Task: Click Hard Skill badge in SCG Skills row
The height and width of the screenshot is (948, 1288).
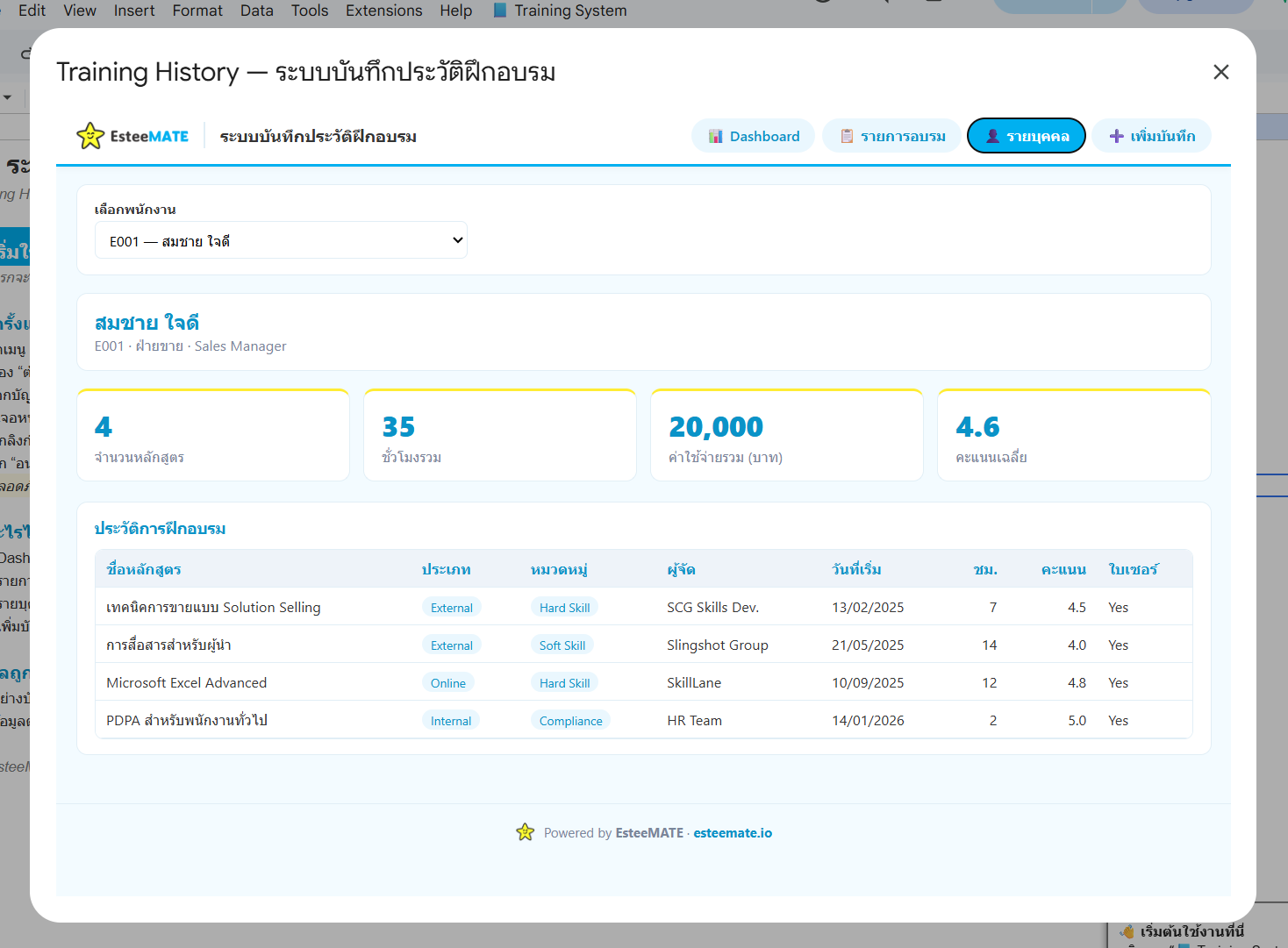Action: (x=564, y=608)
